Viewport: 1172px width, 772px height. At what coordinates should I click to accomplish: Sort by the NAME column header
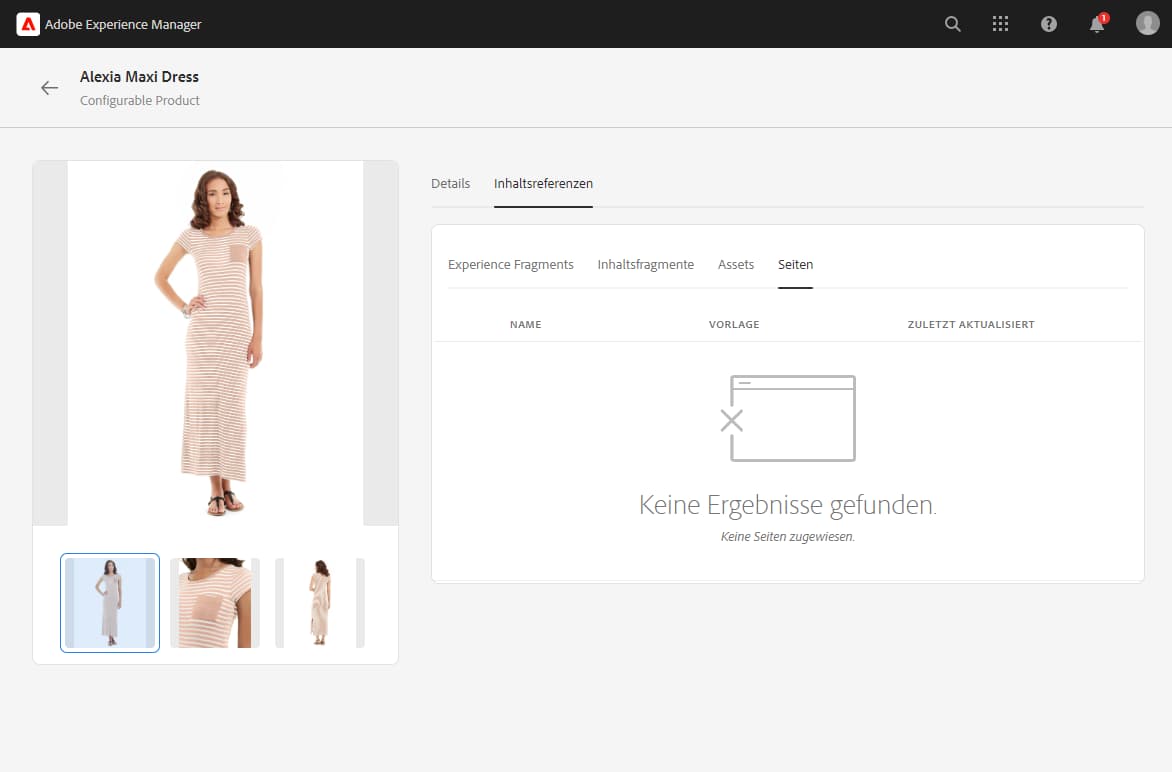coord(526,324)
